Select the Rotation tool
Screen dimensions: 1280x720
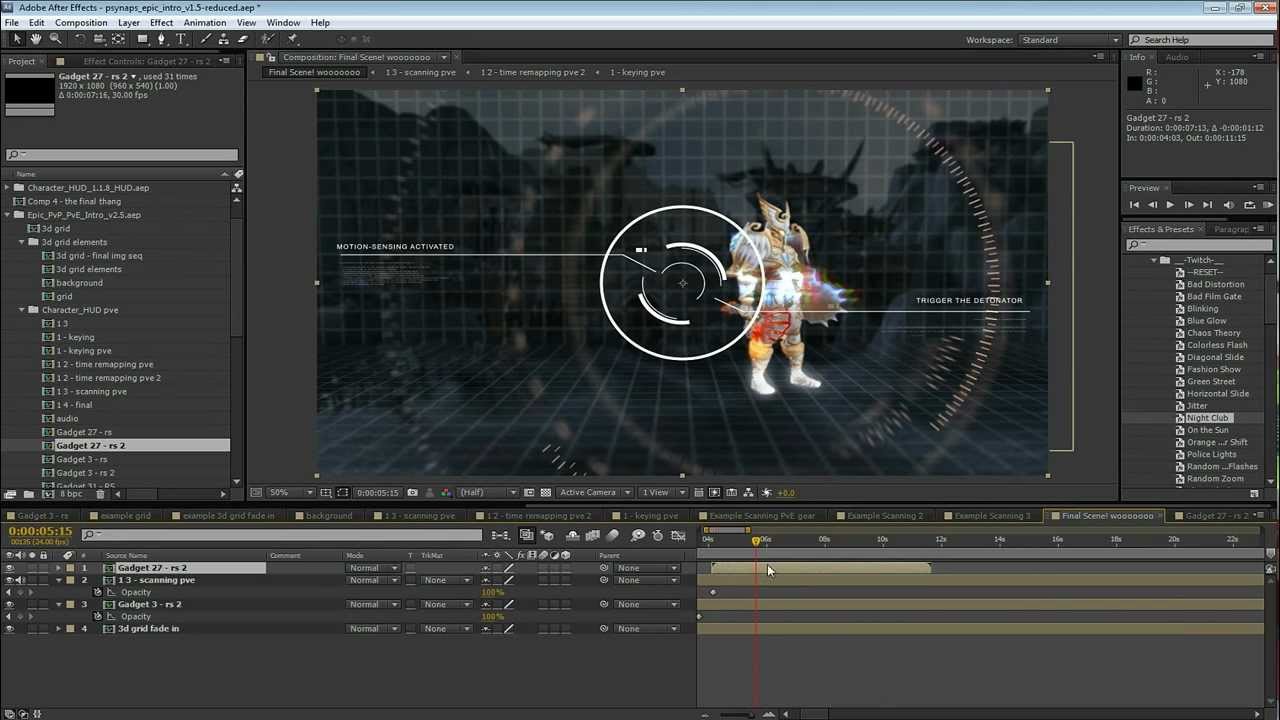tap(80, 39)
